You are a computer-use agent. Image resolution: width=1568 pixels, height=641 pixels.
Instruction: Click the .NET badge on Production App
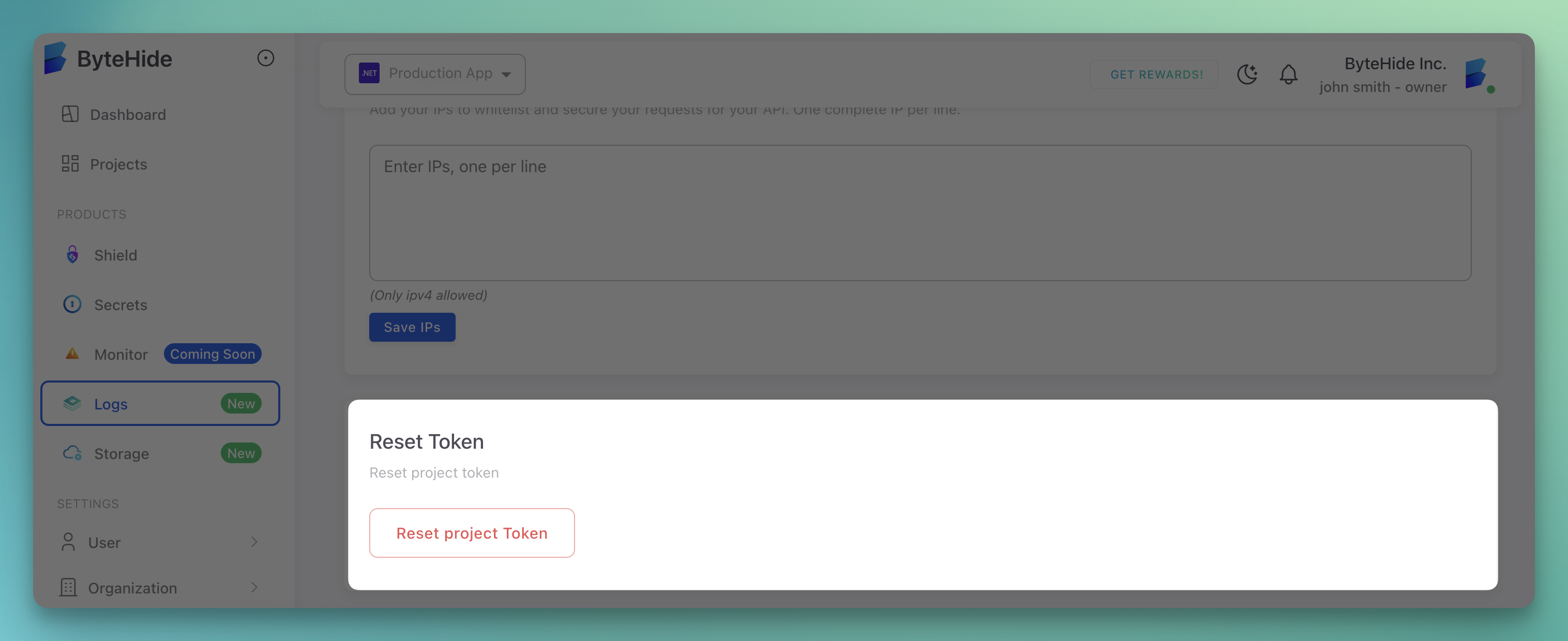tap(368, 73)
